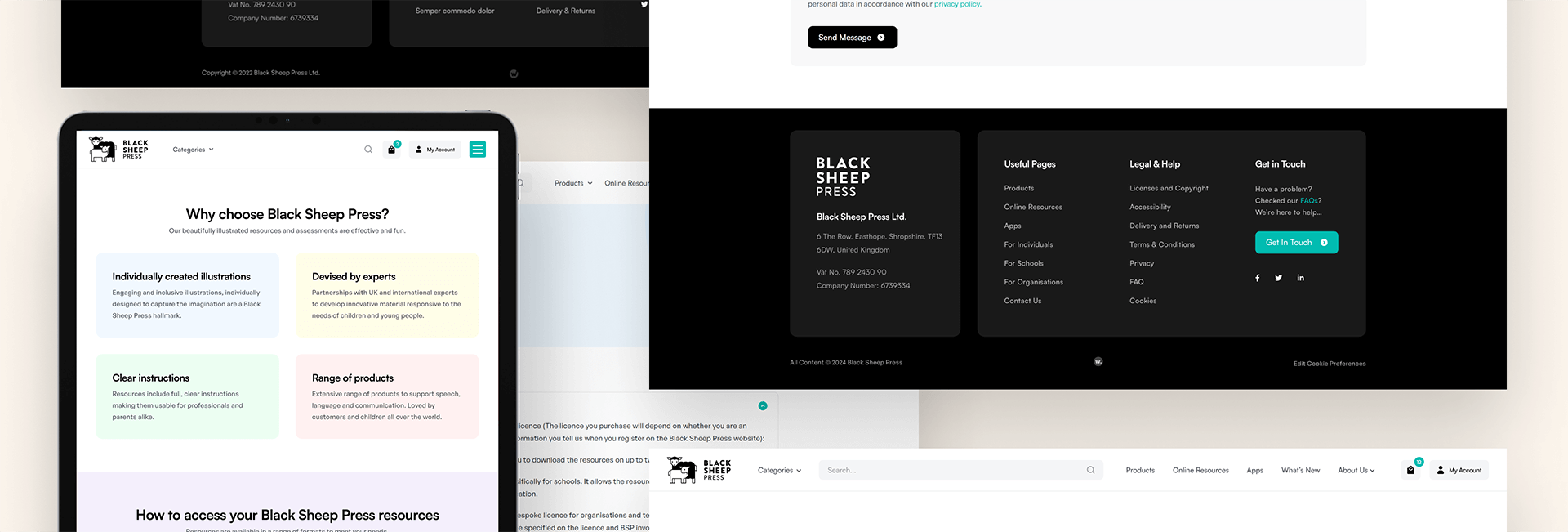Click Accessibility footer link

tap(1150, 207)
